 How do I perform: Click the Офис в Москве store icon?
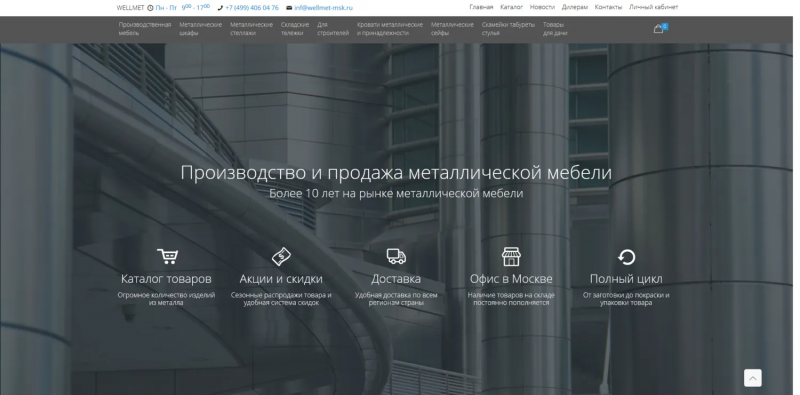click(x=511, y=256)
